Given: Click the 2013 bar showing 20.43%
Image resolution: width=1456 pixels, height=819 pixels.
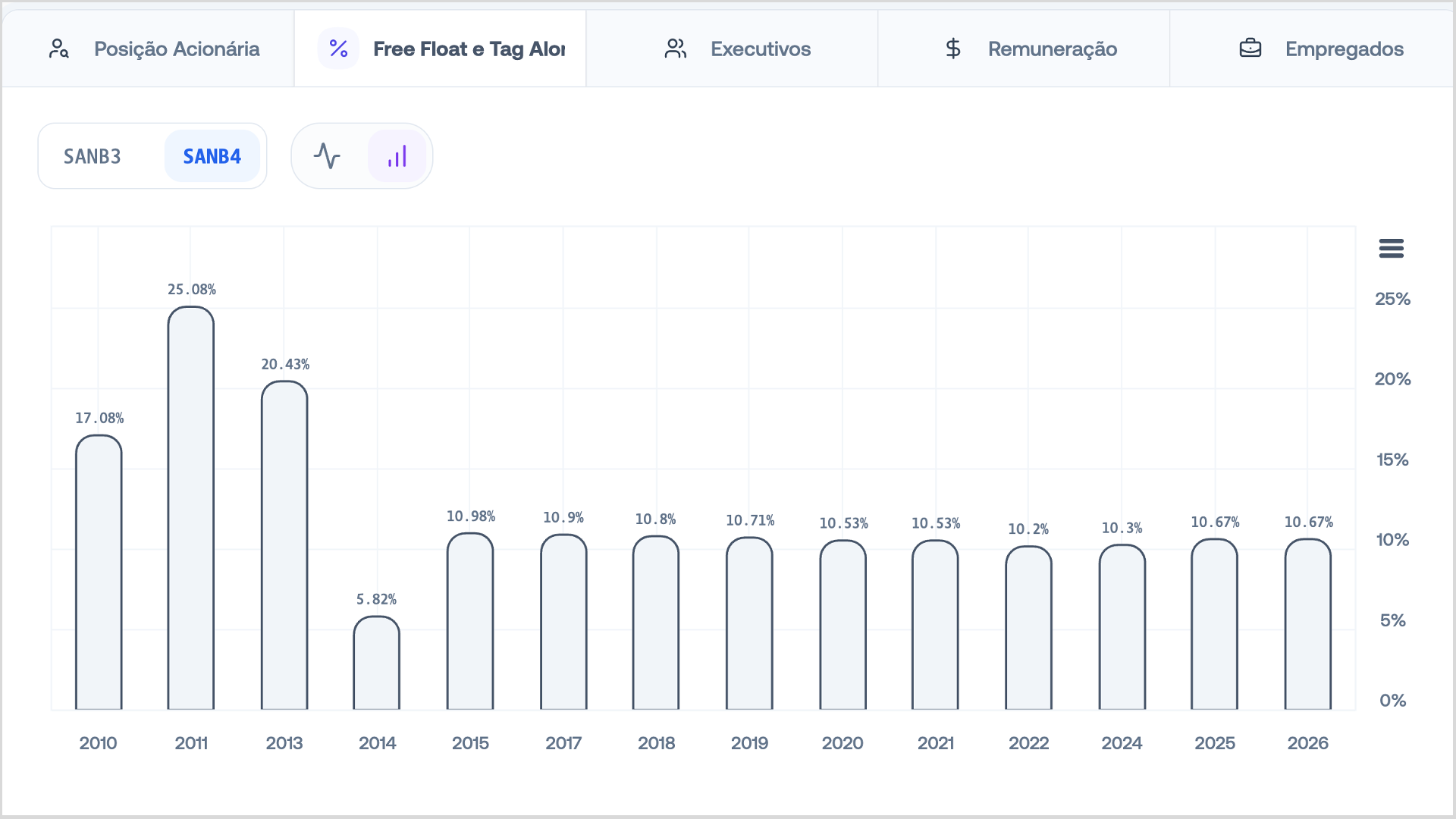Looking at the screenshot, I should 284,545.
